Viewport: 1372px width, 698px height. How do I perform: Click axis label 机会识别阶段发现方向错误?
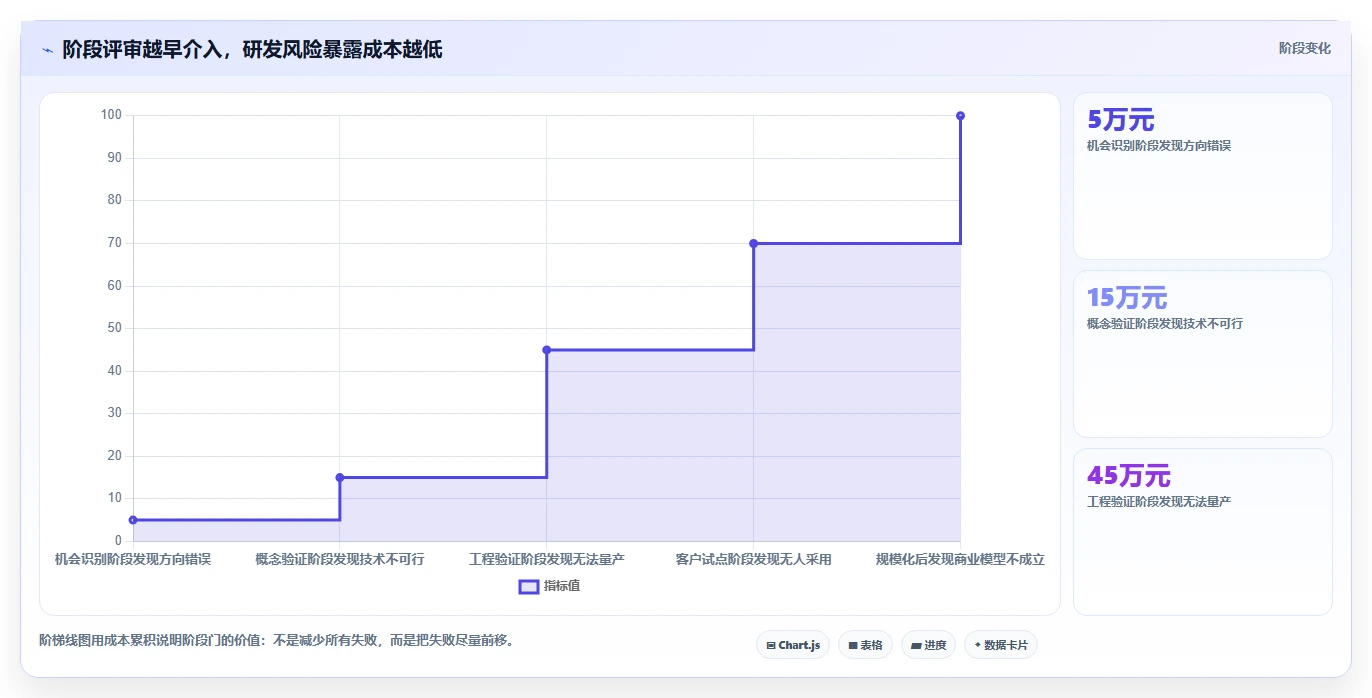pos(133,559)
